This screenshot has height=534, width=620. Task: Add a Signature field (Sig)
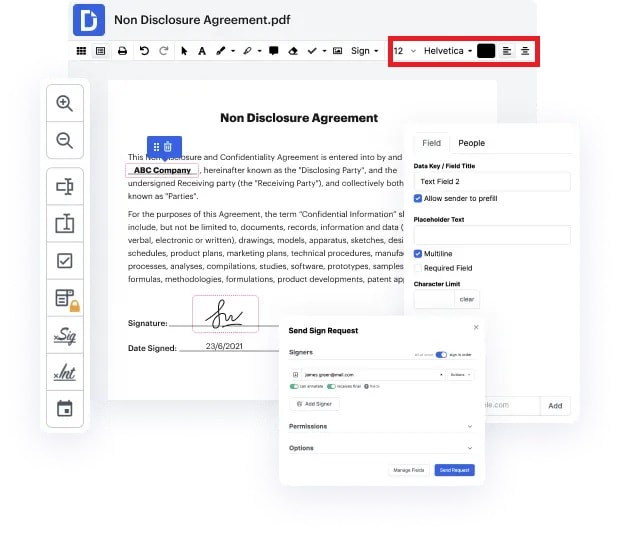[x=65, y=336]
